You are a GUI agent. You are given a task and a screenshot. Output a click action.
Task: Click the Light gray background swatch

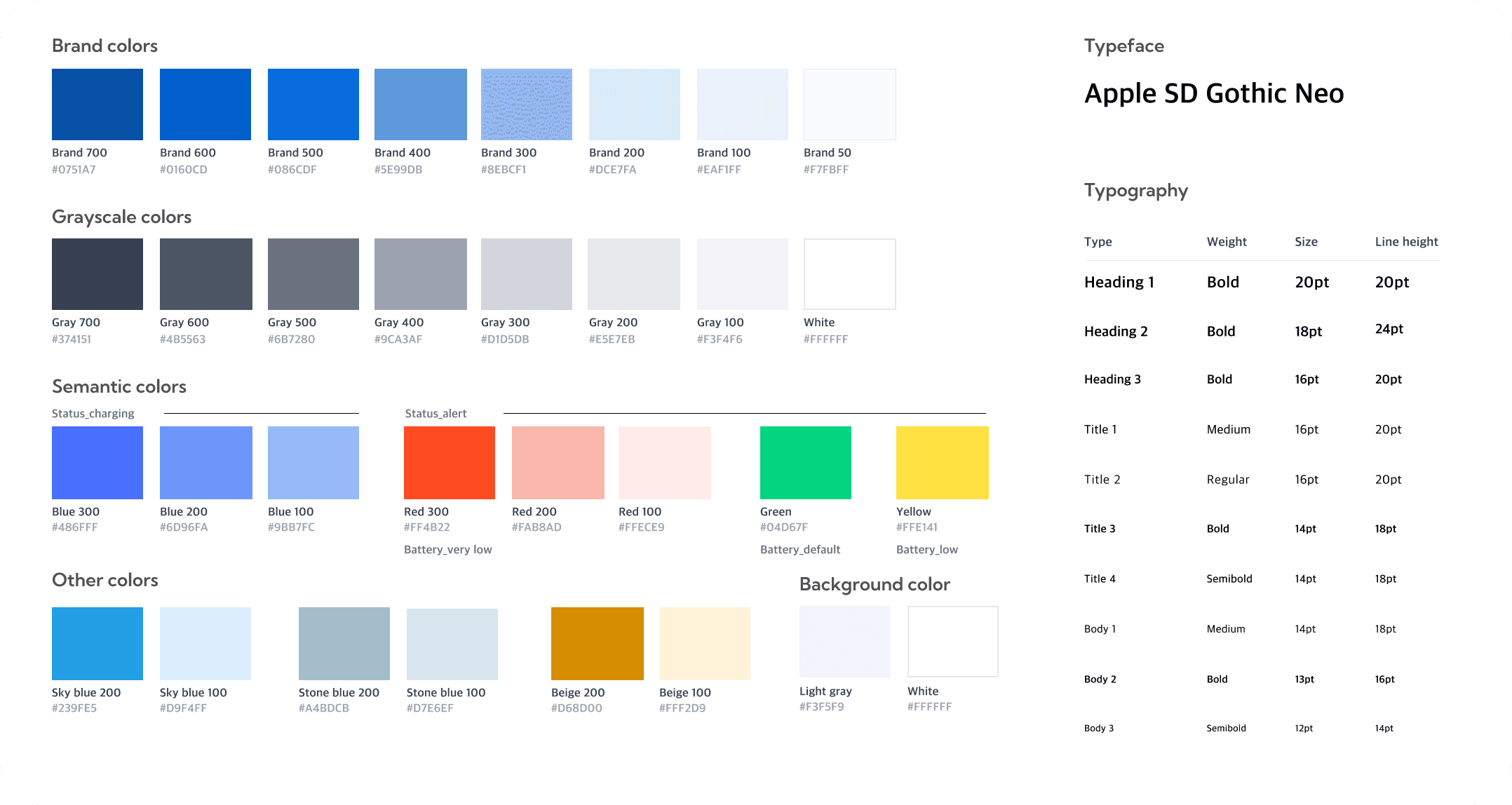tap(845, 642)
